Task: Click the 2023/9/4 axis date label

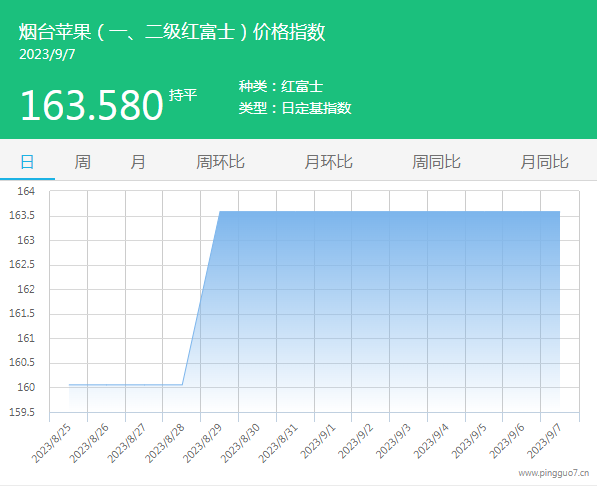Action: (x=431, y=442)
